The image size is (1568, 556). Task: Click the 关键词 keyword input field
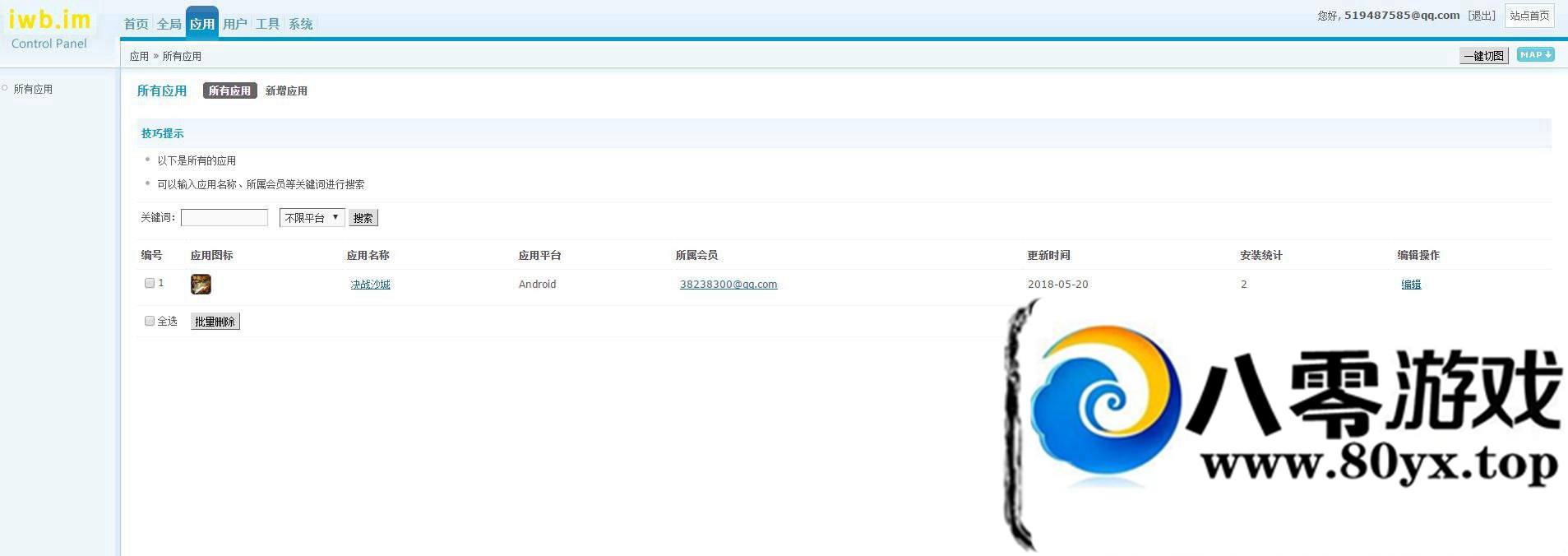(x=224, y=217)
